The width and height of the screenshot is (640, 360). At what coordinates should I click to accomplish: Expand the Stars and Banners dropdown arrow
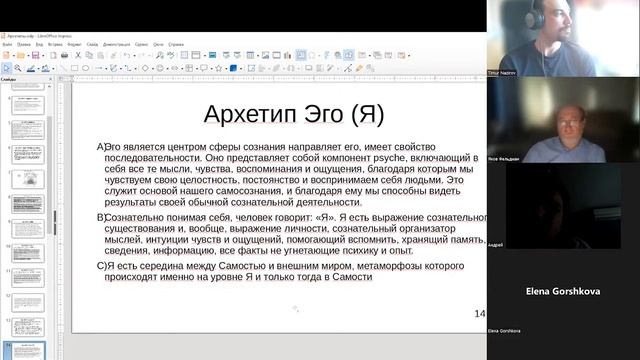click(x=226, y=69)
